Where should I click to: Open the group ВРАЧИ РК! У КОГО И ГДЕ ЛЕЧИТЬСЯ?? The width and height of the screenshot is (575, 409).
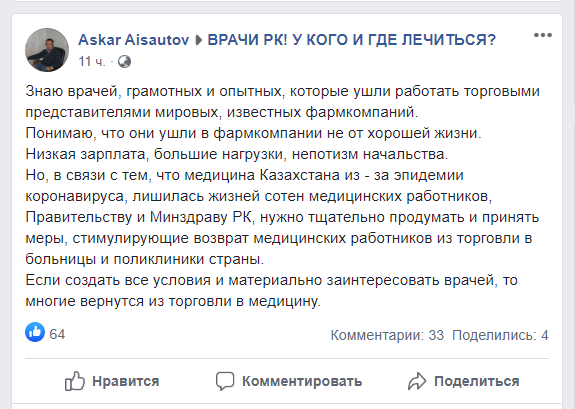(x=352, y=40)
